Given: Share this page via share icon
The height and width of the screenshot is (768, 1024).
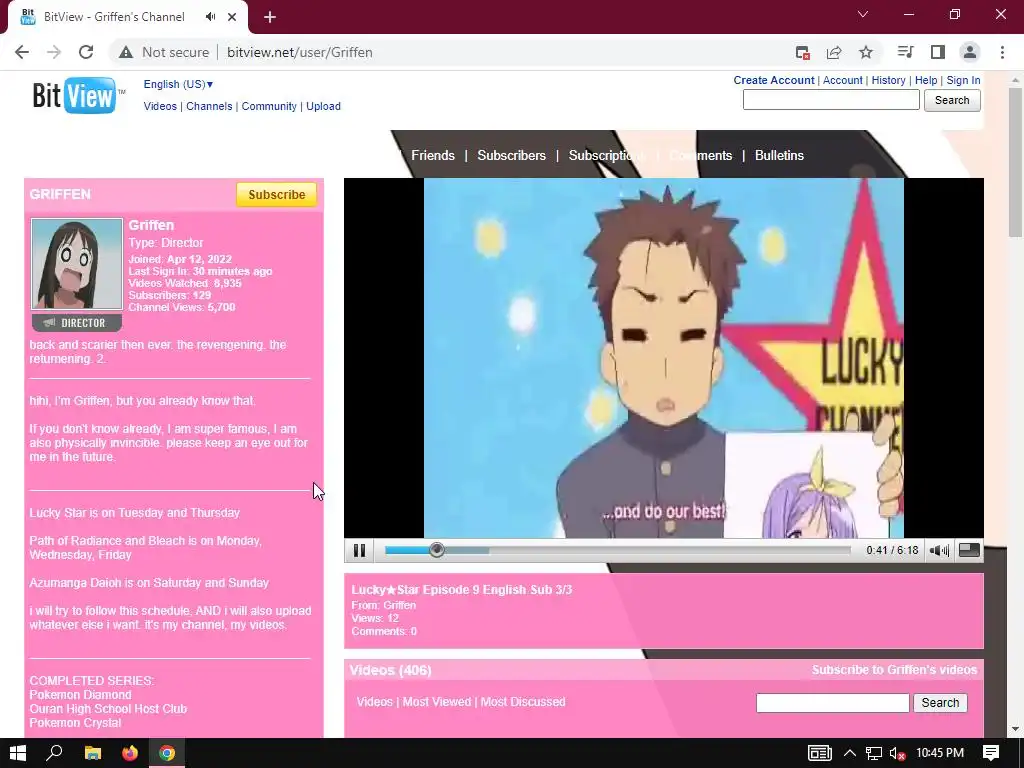Looking at the screenshot, I should click(x=834, y=52).
